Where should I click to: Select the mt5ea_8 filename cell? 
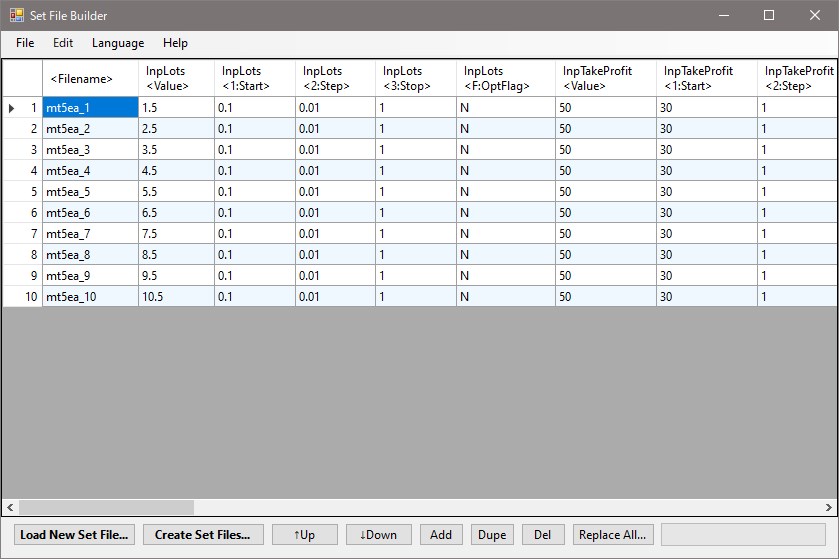pyautogui.click(x=90, y=255)
